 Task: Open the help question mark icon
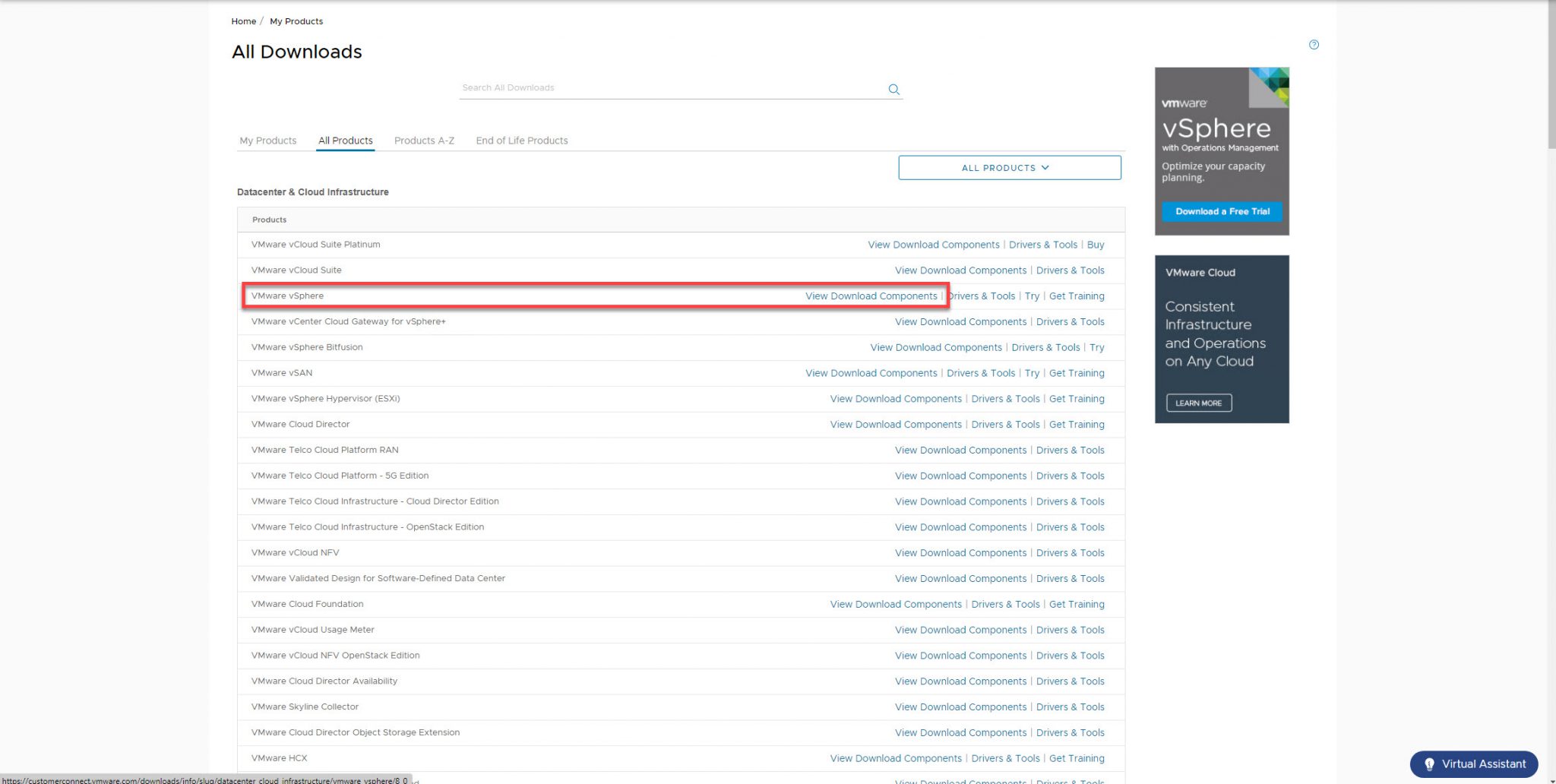[1314, 45]
